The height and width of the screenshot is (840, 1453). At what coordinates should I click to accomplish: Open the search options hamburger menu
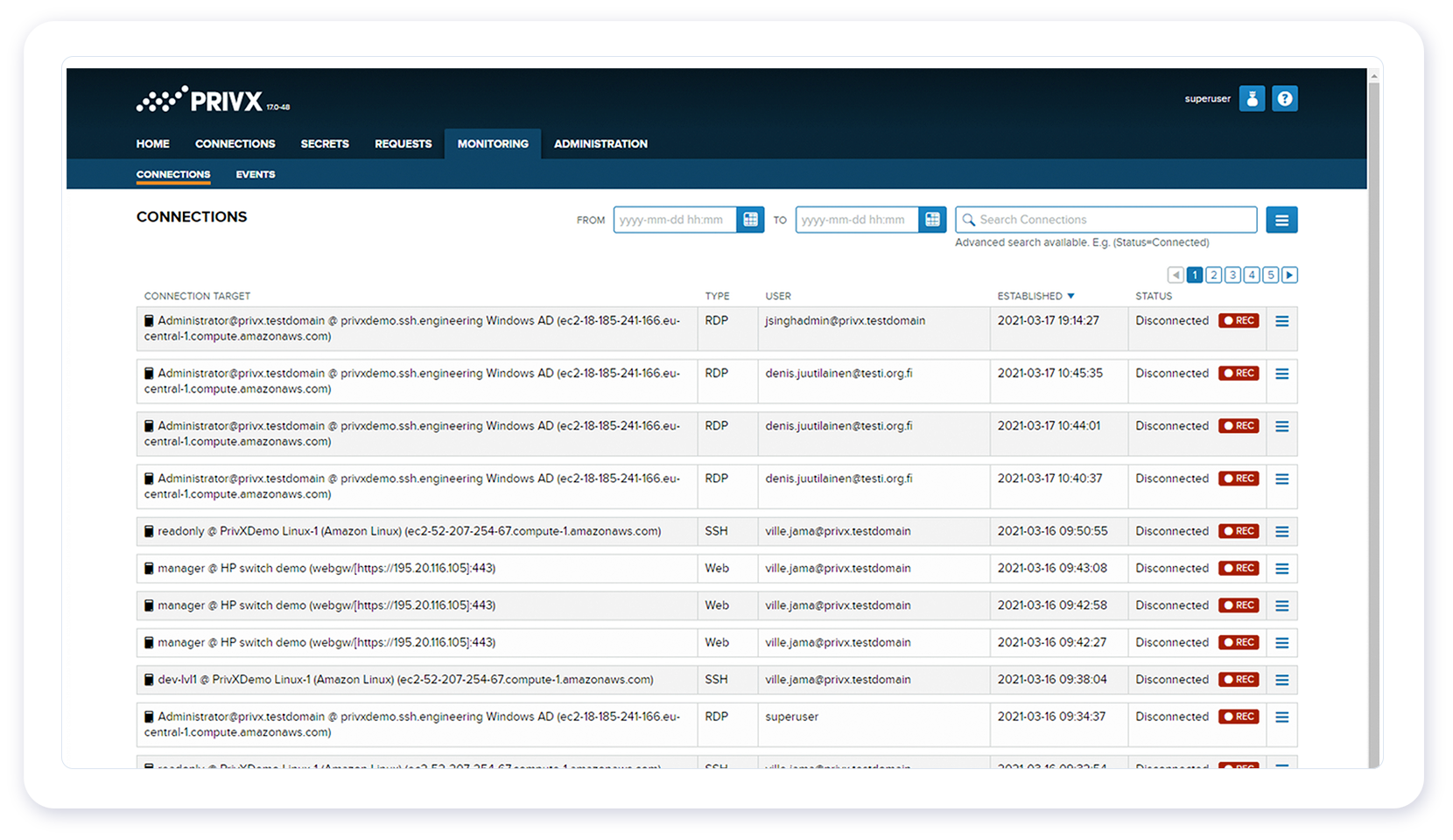(1281, 220)
